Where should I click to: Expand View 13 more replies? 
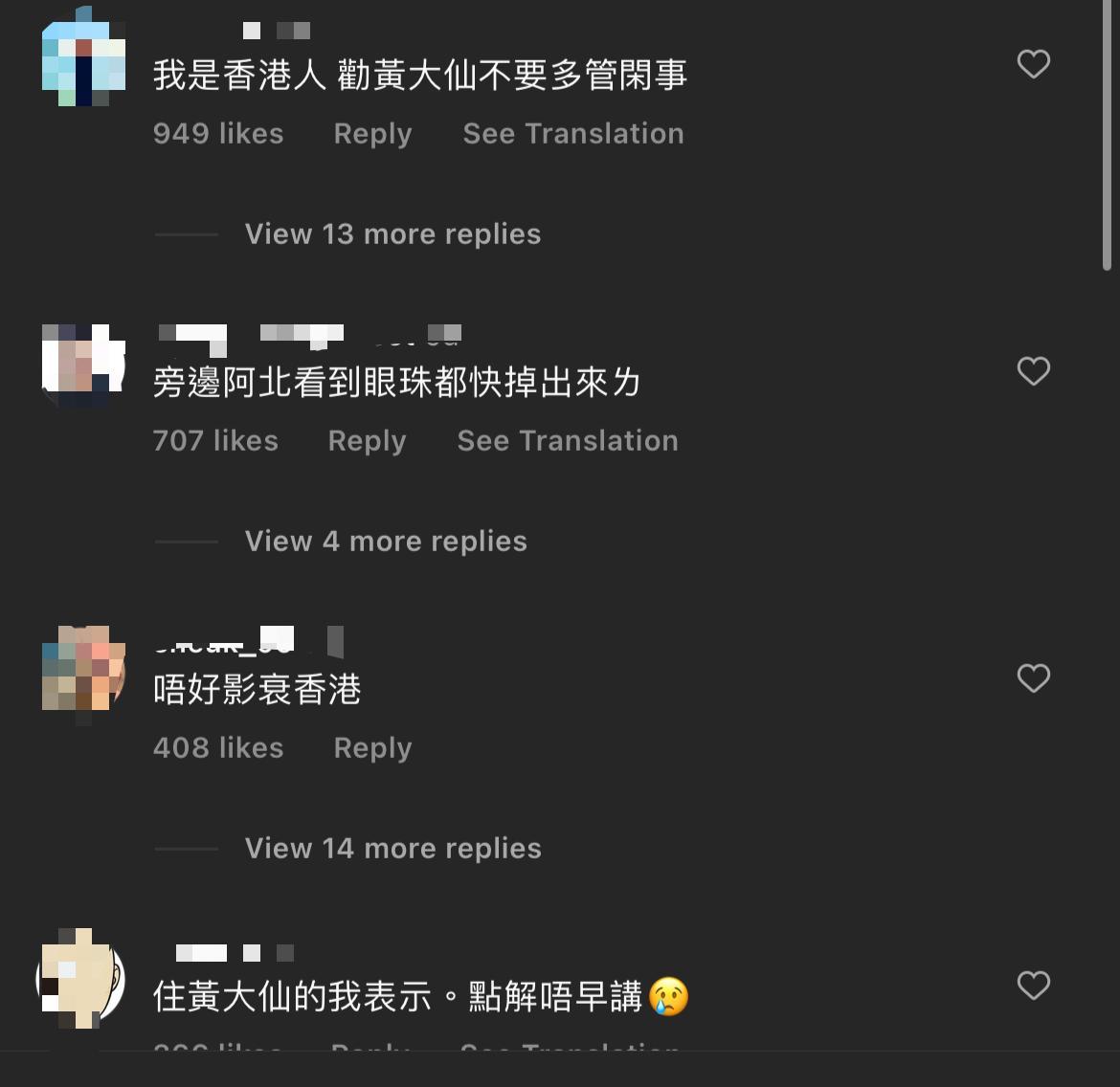coord(392,234)
